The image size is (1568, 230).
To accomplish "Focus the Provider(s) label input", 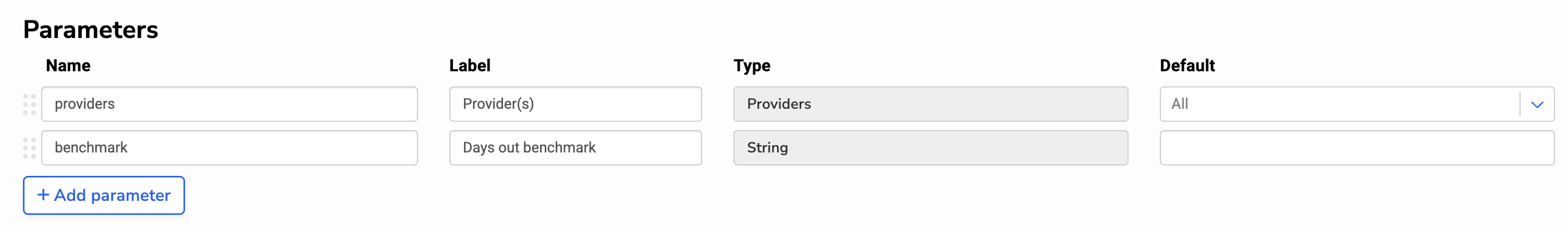I will [x=575, y=105].
